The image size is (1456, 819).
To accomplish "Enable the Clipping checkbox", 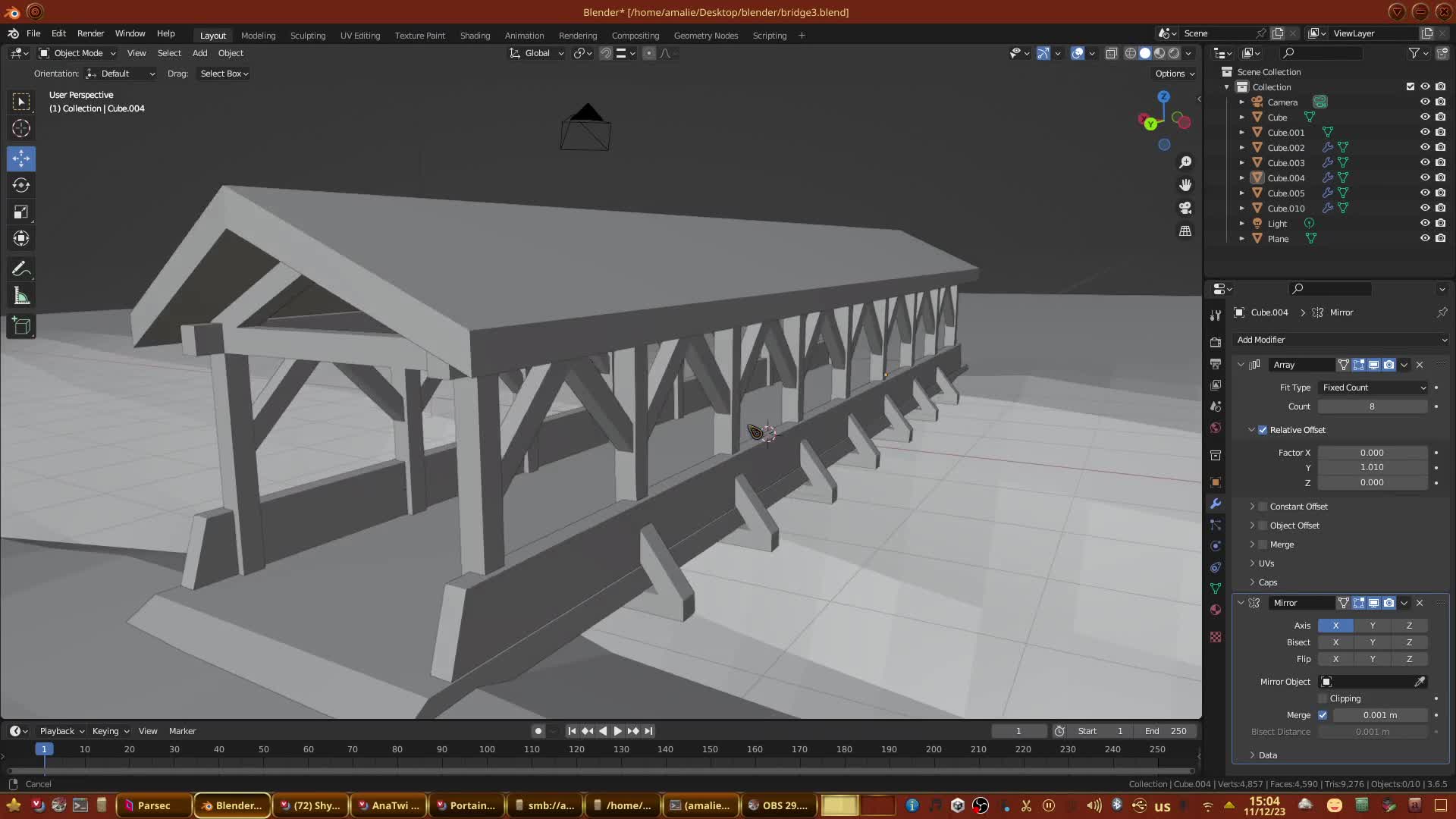I will [x=1323, y=698].
